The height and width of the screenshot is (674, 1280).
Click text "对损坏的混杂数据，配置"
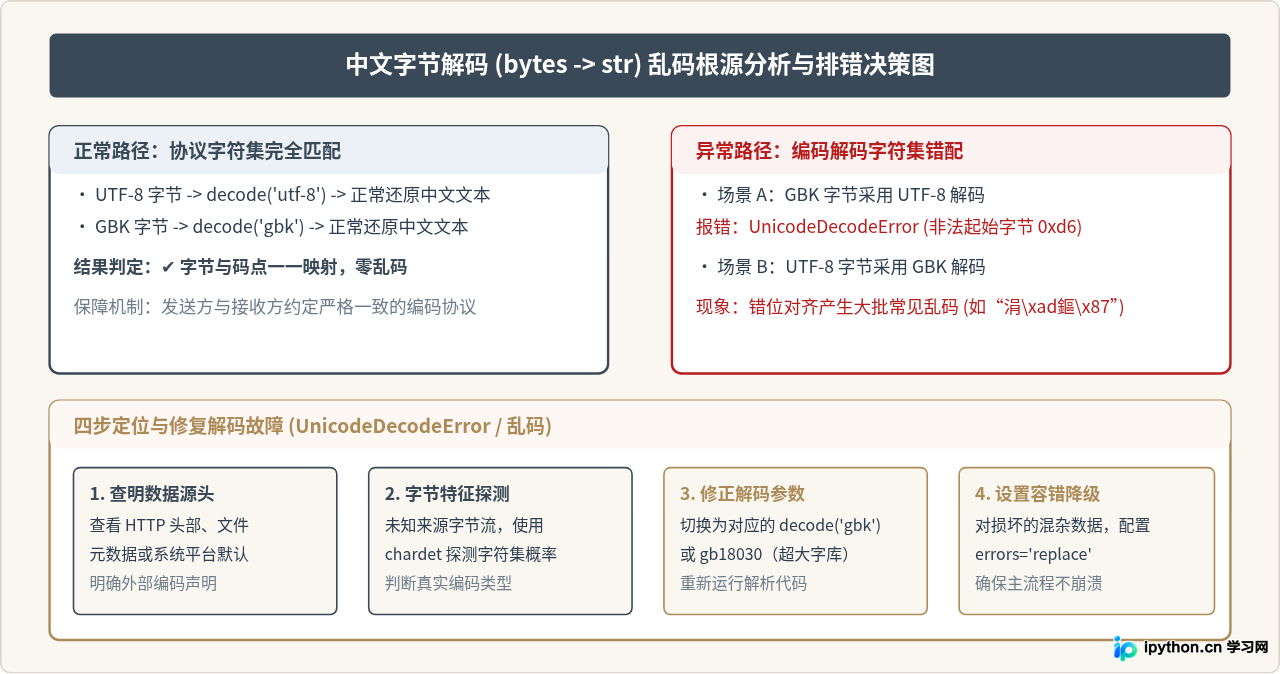click(x=1063, y=525)
